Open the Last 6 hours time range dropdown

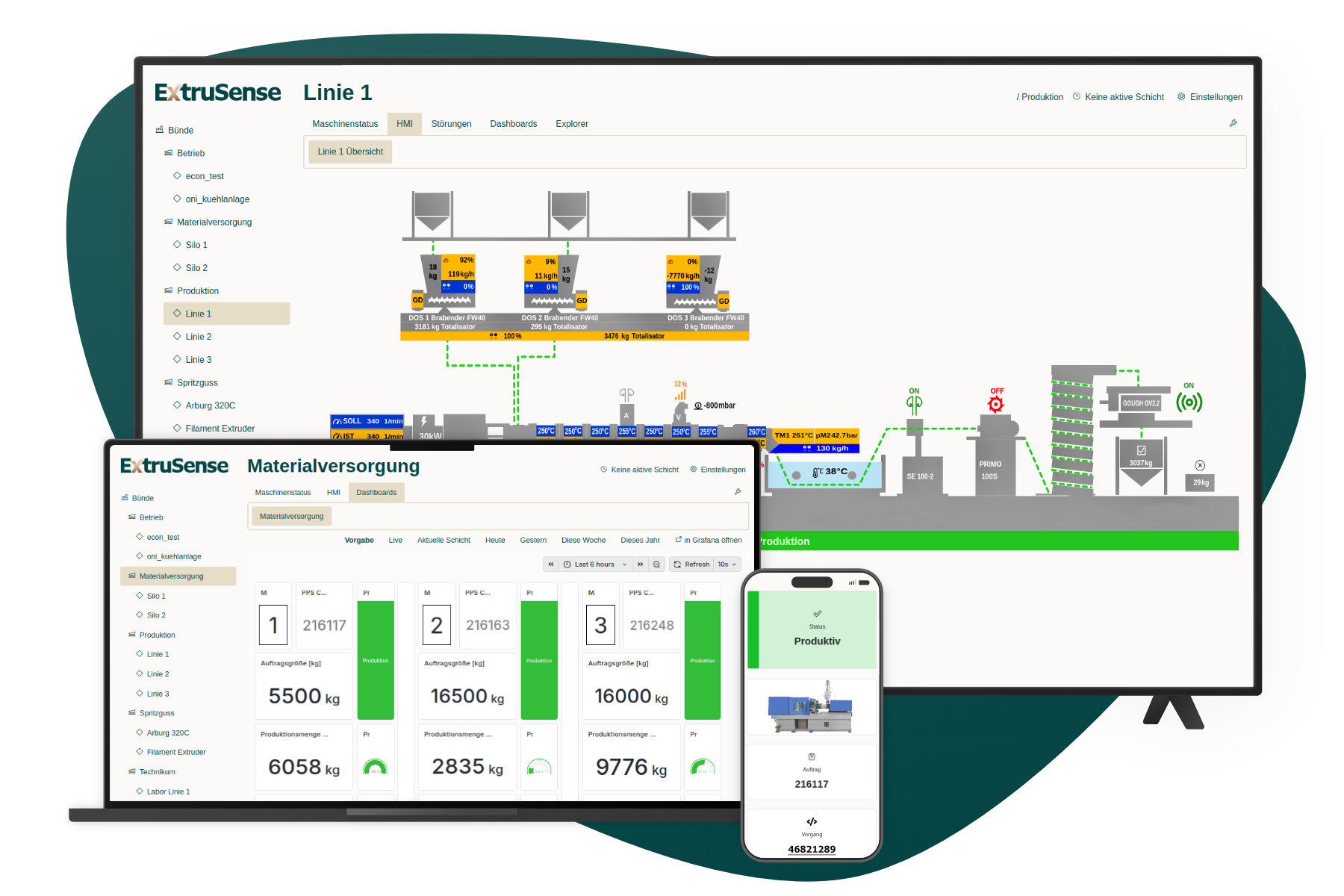[595, 564]
